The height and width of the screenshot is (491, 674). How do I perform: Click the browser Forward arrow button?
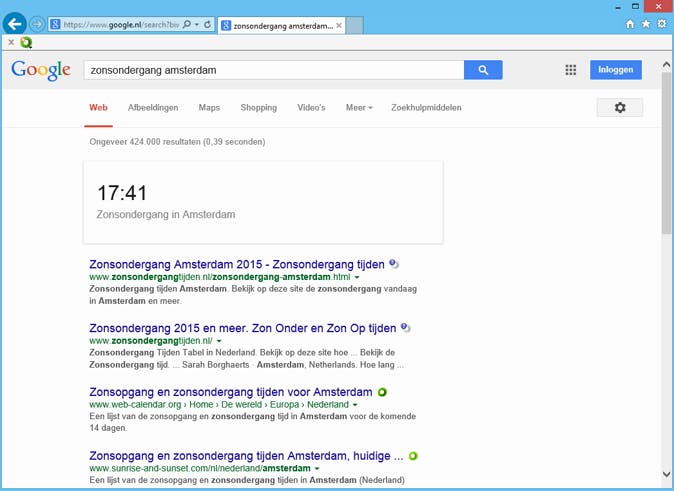(x=37, y=24)
